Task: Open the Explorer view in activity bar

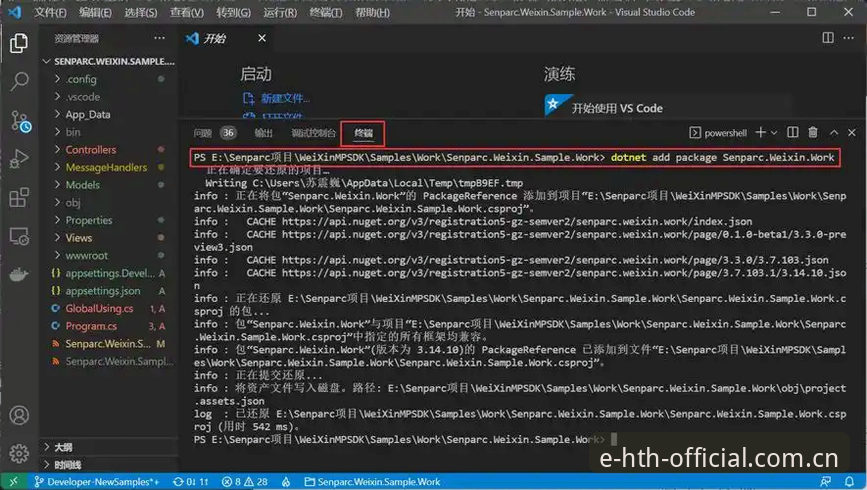Action: click(x=19, y=43)
